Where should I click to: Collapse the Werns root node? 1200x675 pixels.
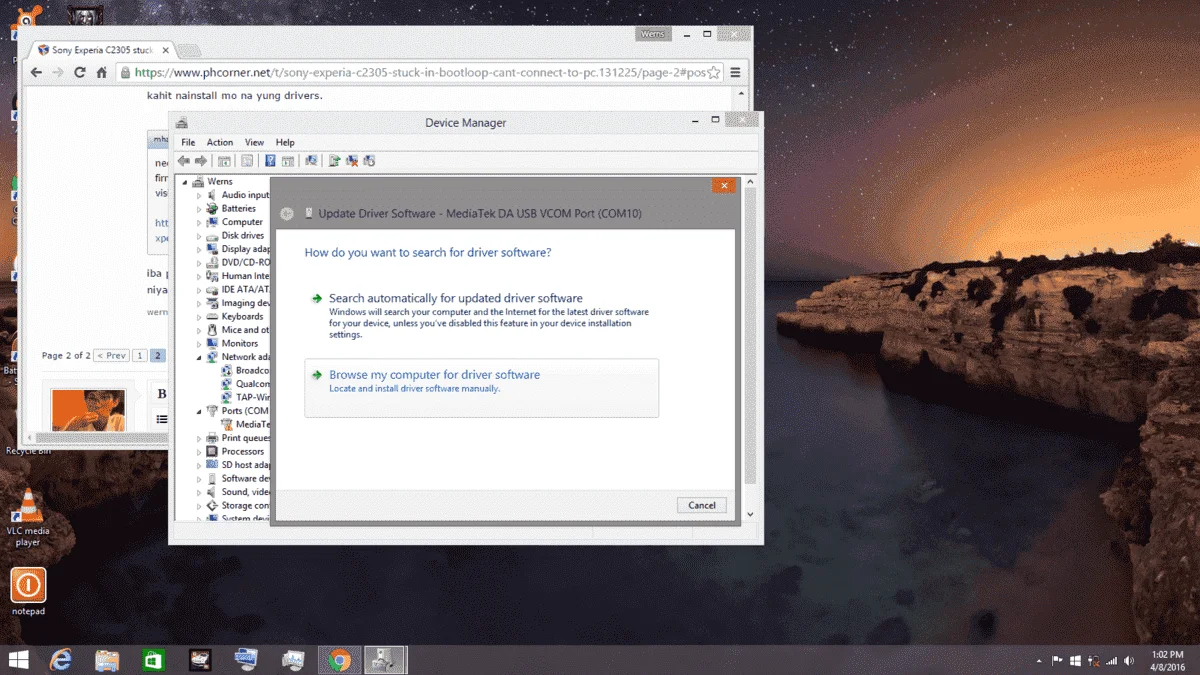184,182
